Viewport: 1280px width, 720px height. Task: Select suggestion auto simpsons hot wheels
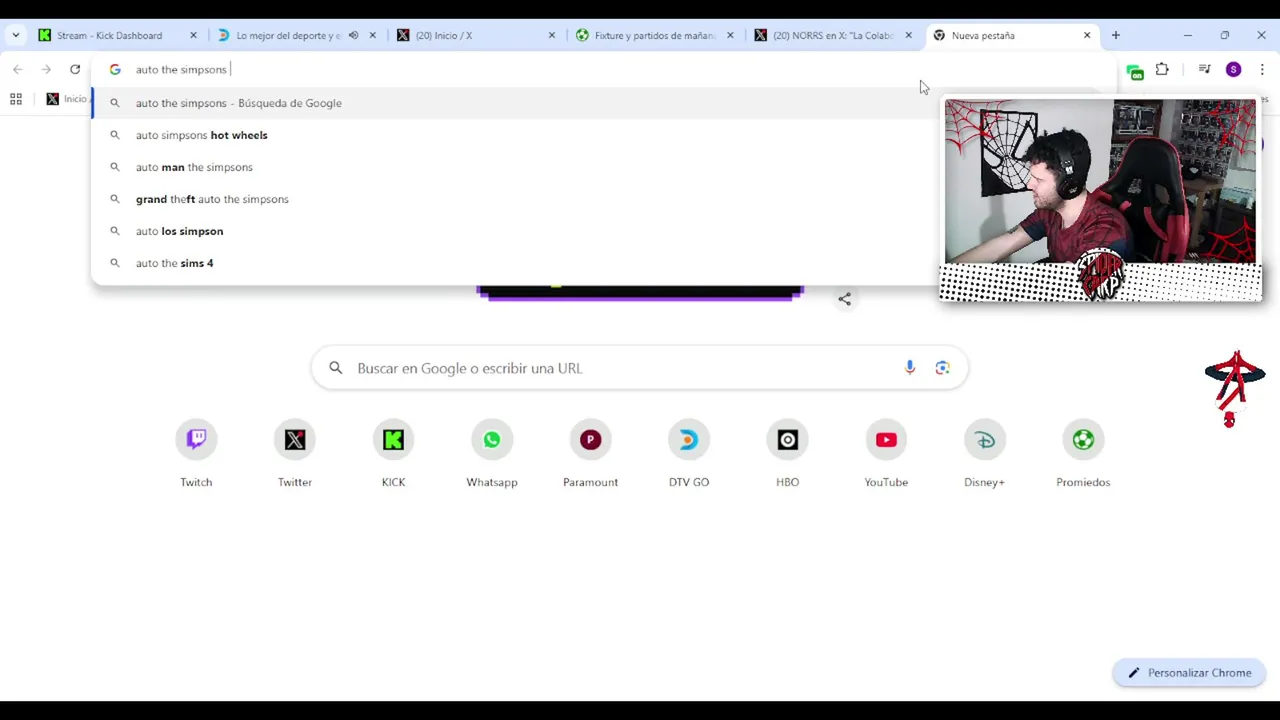tap(515, 135)
